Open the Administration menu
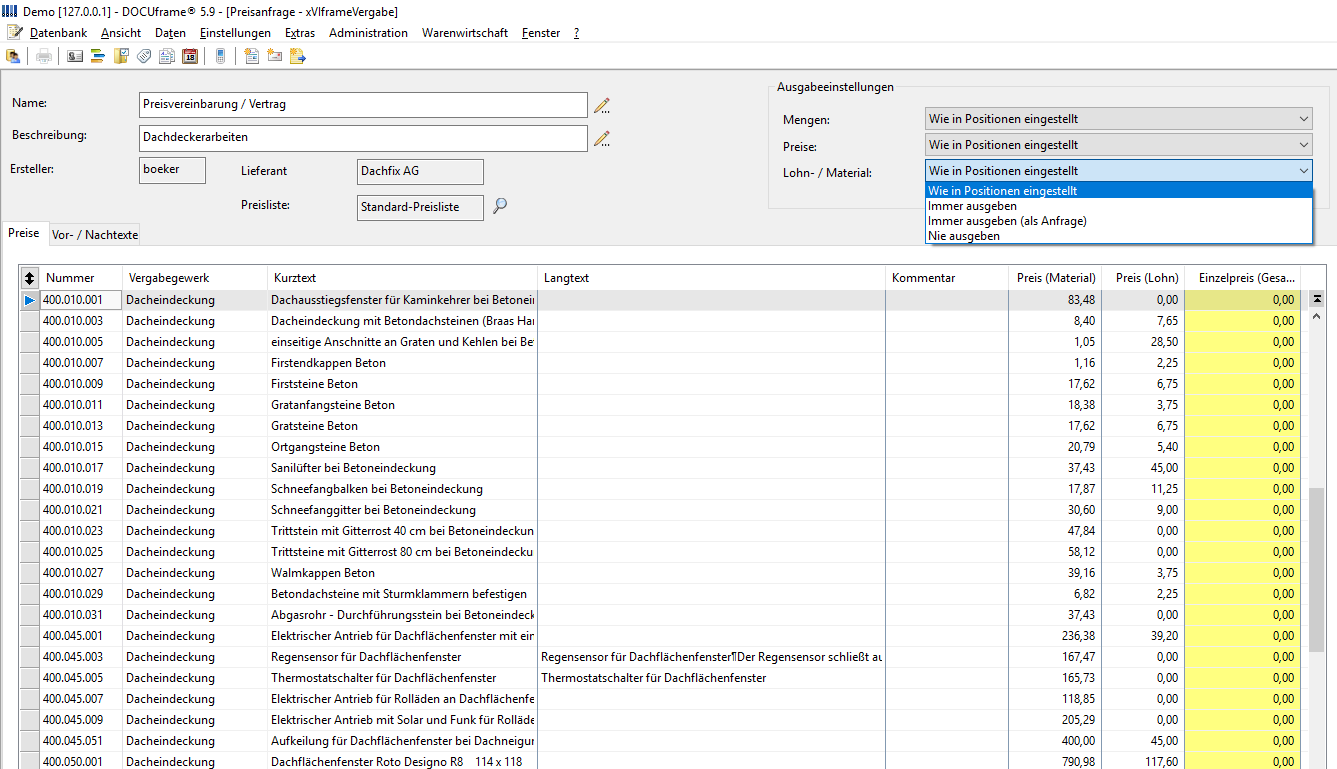 tap(368, 33)
